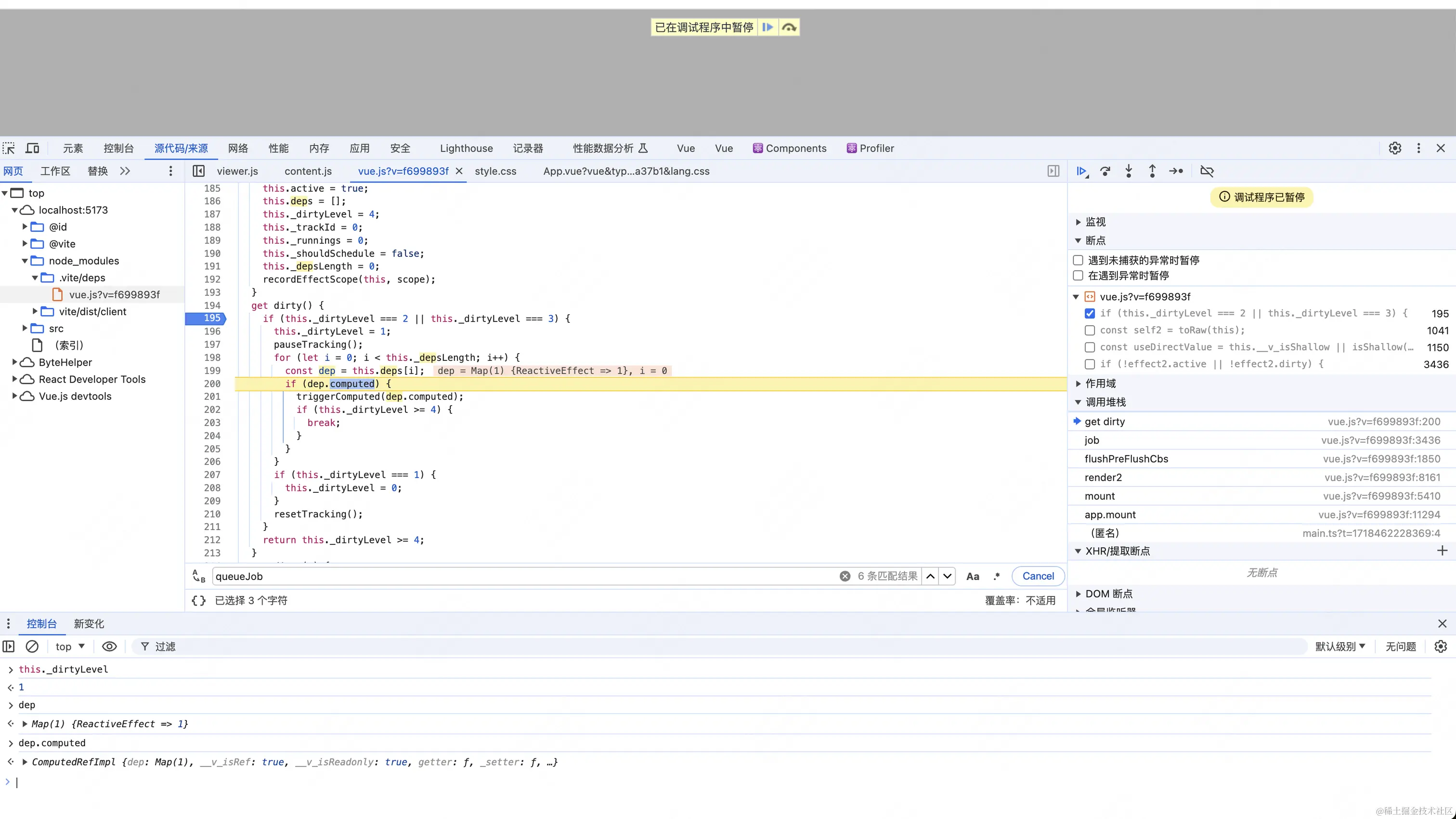
Task: Toggle the device toolbar icon
Action: tap(33, 148)
